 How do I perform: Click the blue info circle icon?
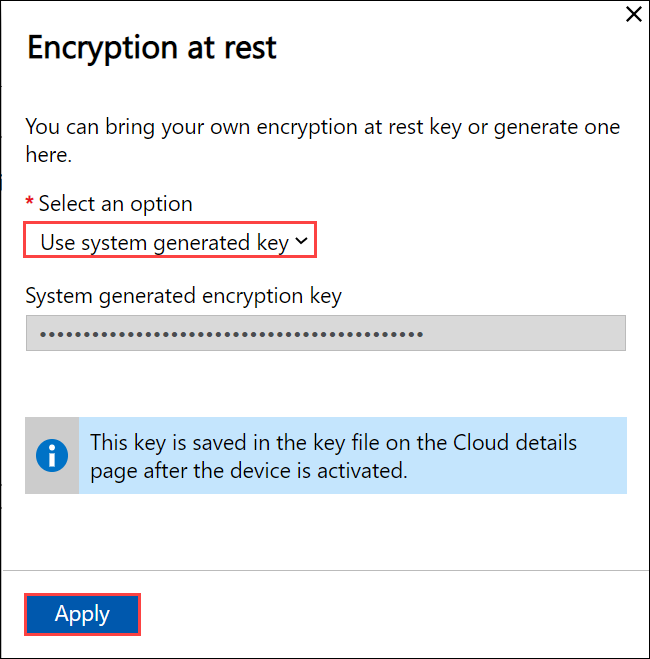tap(52, 456)
